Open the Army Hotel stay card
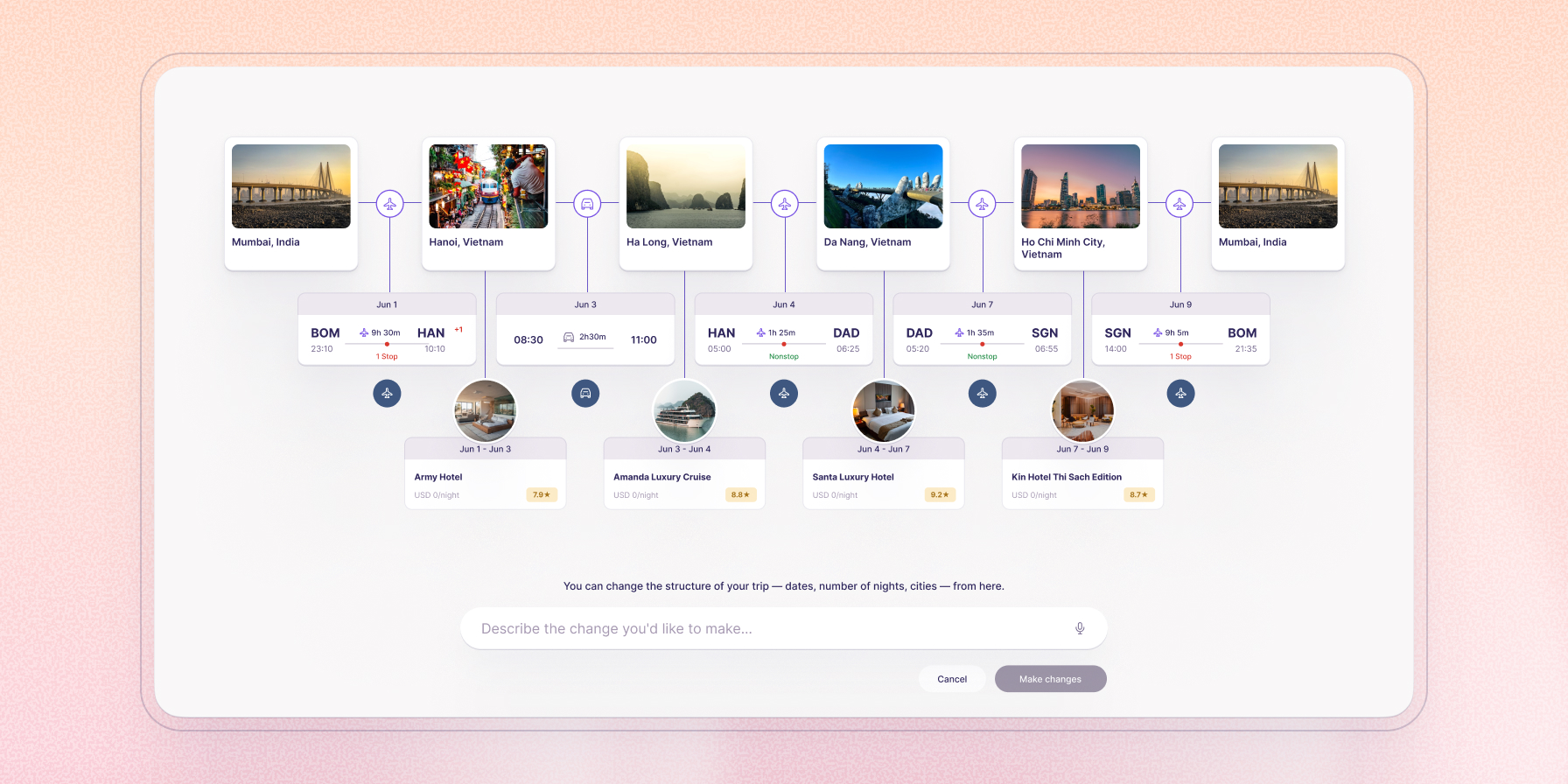Screen dimensions: 1568x784 click(x=486, y=473)
